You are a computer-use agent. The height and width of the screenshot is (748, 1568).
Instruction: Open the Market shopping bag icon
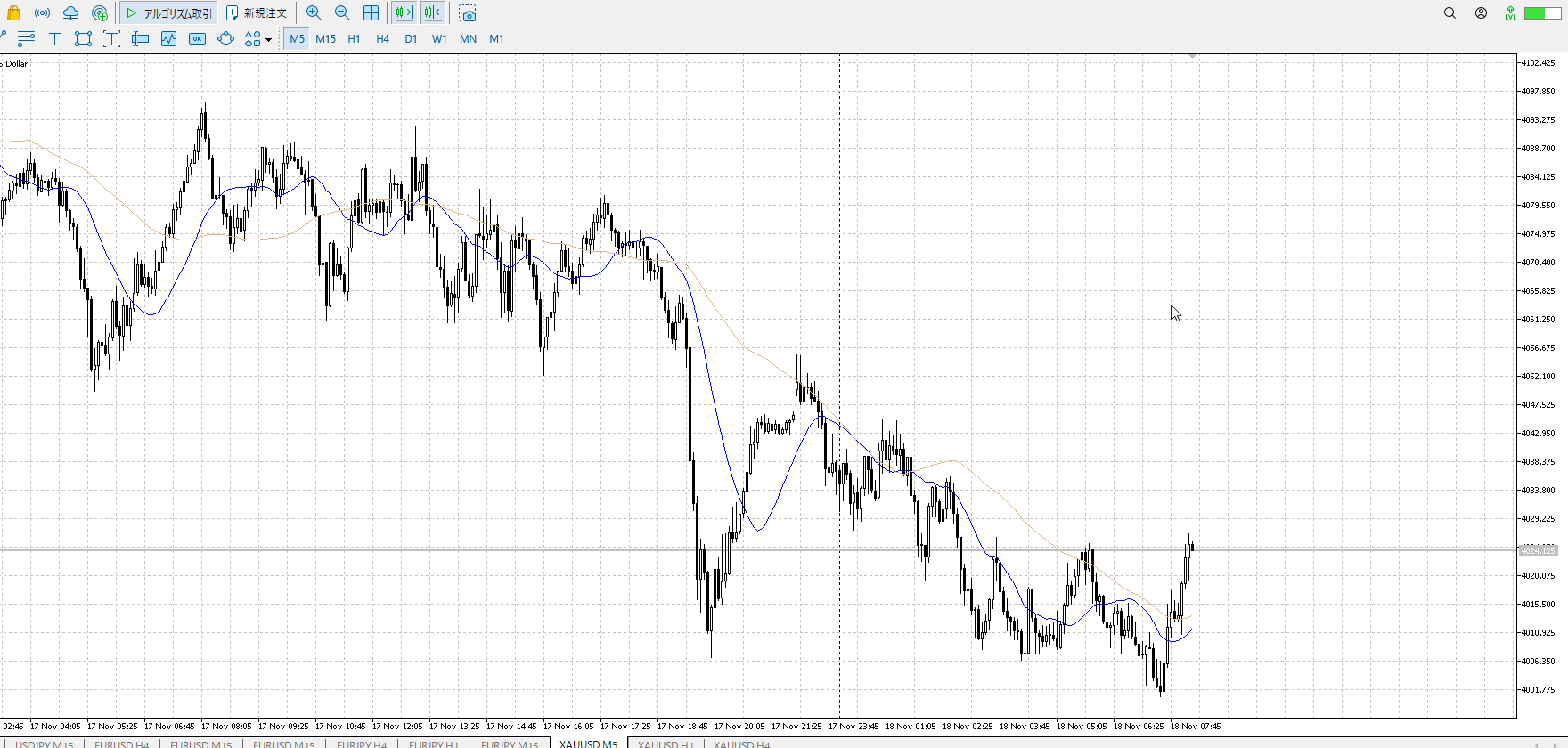(13, 13)
